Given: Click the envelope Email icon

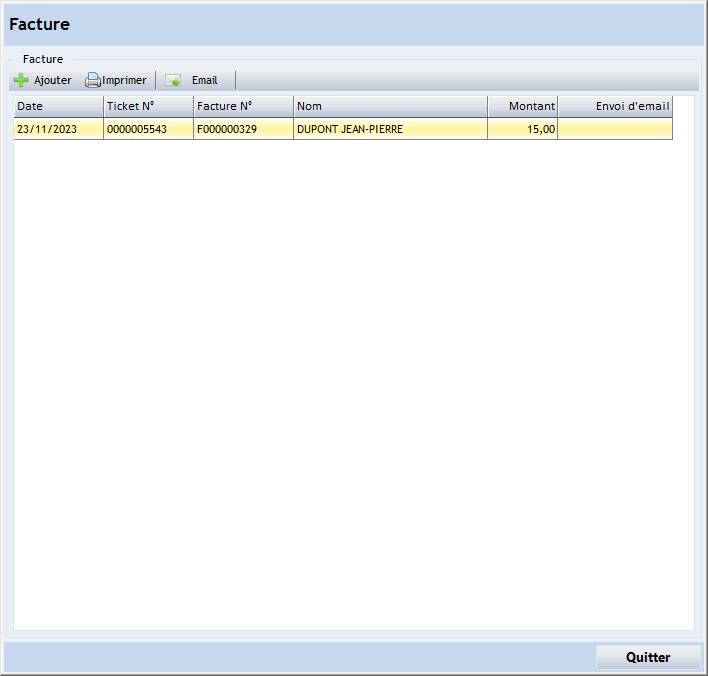Looking at the screenshot, I should 173,80.
